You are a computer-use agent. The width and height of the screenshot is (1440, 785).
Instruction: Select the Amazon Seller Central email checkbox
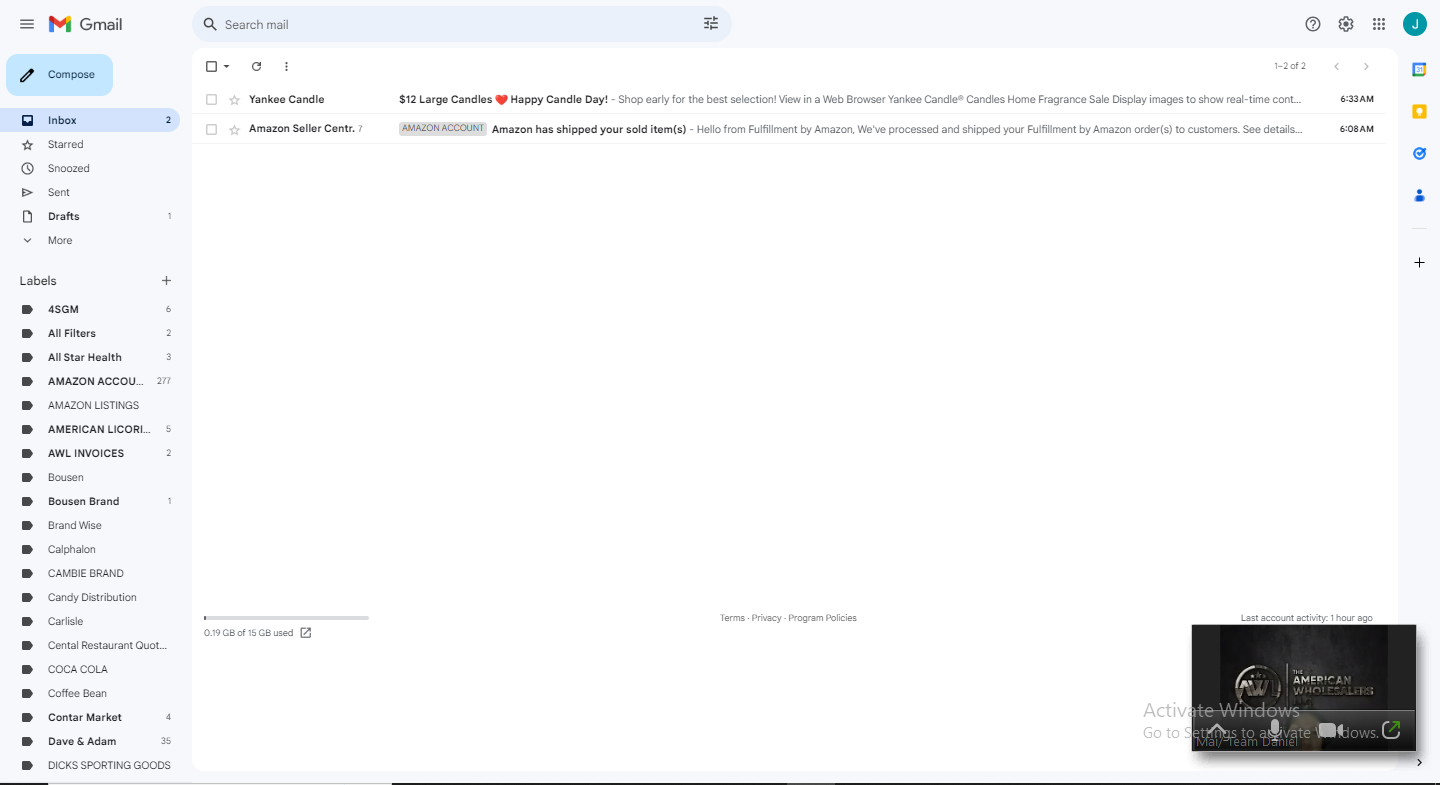pyautogui.click(x=211, y=130)
